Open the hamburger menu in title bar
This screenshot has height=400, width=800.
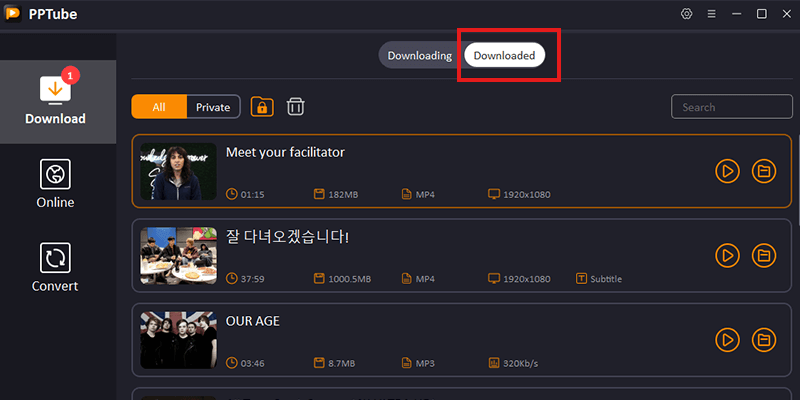pos(711,14)
